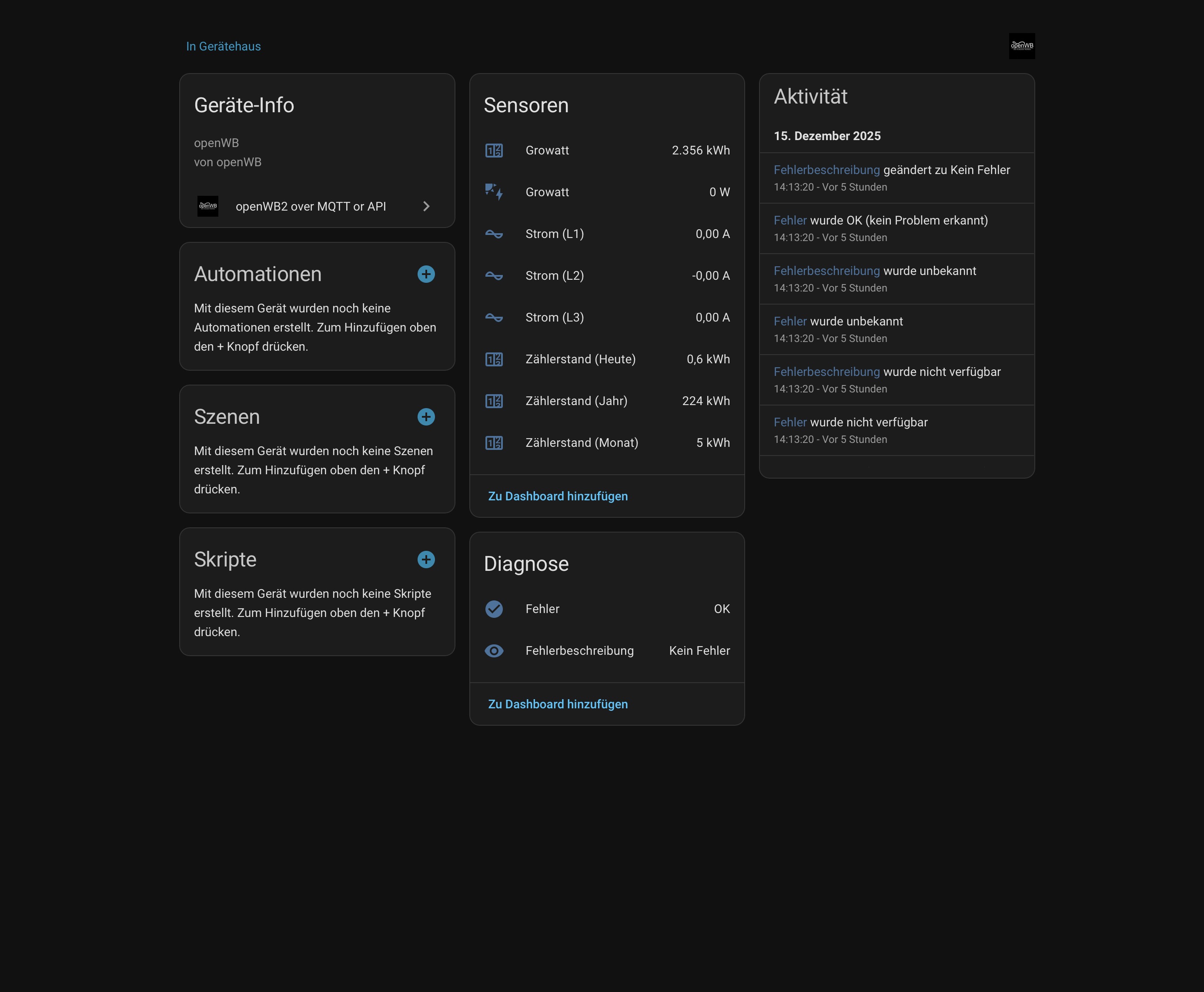The height and width of the screenshot is (992, 1204).
Task: Open the openWB2 over MQTT or API integration
Action: pyautogui.click(x=311, y=206)
